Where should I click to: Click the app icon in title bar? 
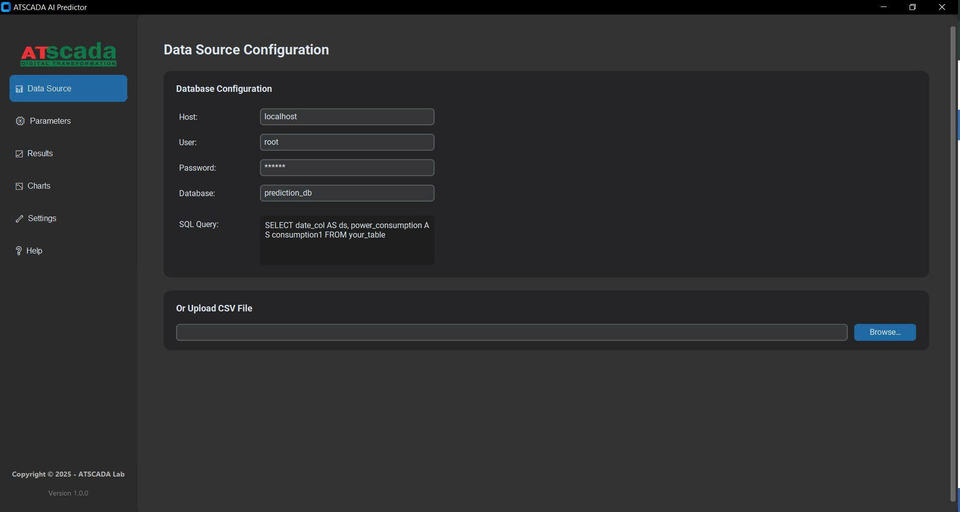click(x=7, y=7)
